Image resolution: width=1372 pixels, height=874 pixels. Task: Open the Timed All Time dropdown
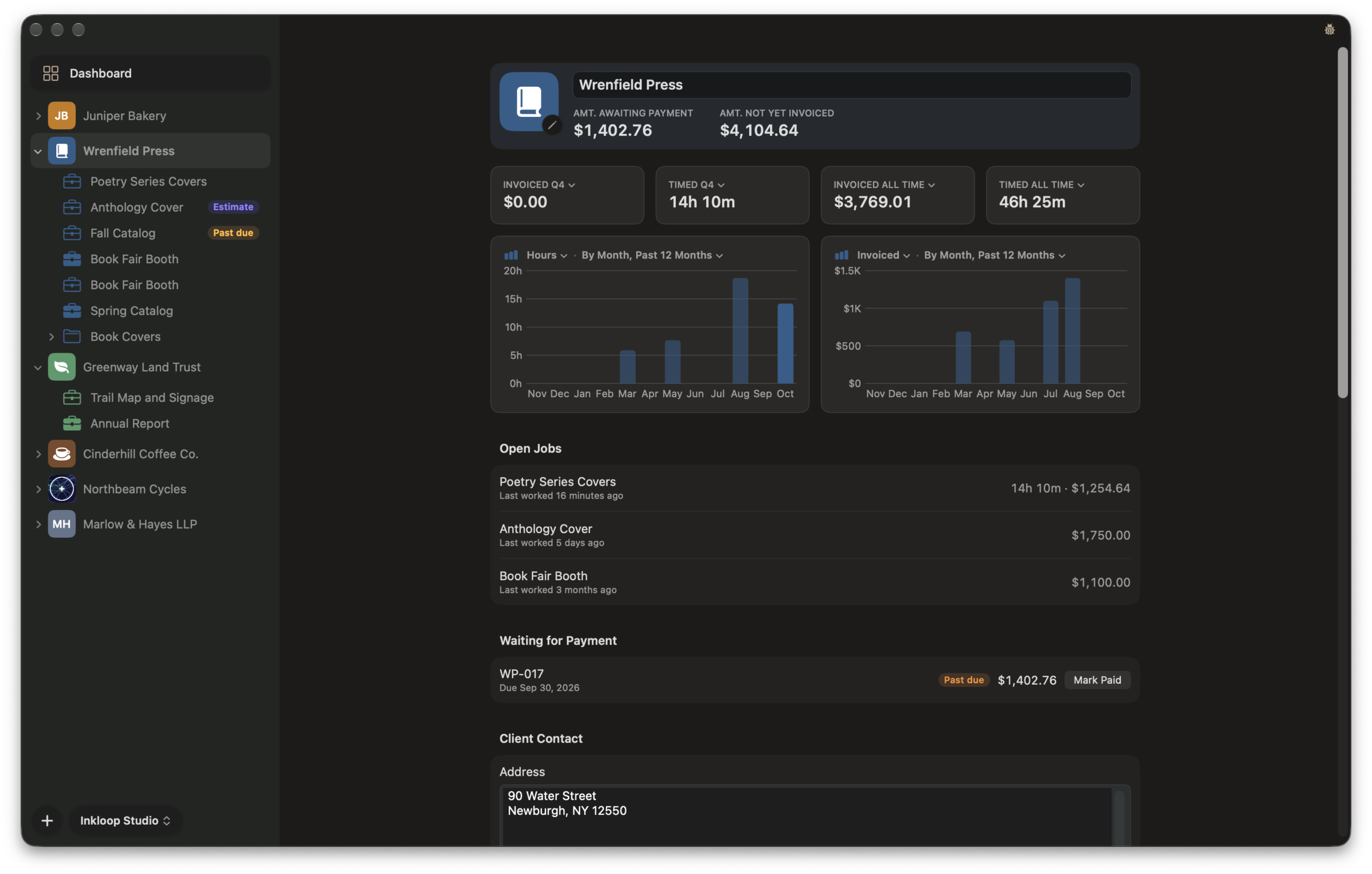[x=1041, y=185]
